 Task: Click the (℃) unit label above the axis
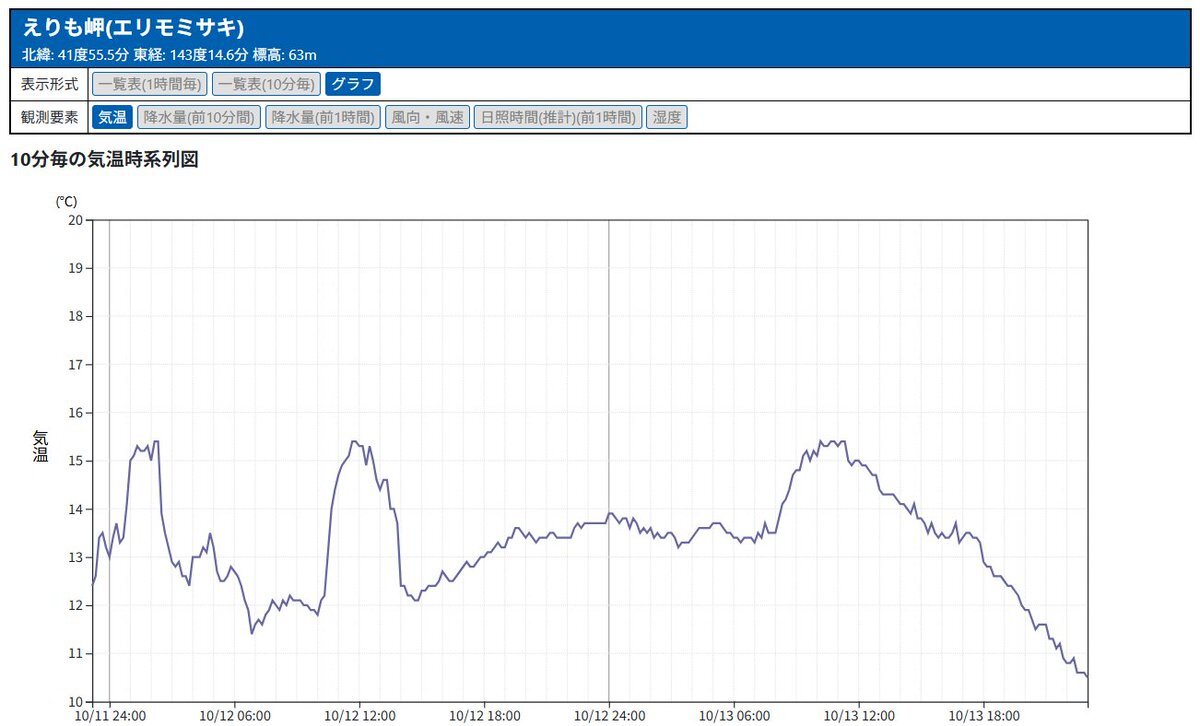point(66,201)
